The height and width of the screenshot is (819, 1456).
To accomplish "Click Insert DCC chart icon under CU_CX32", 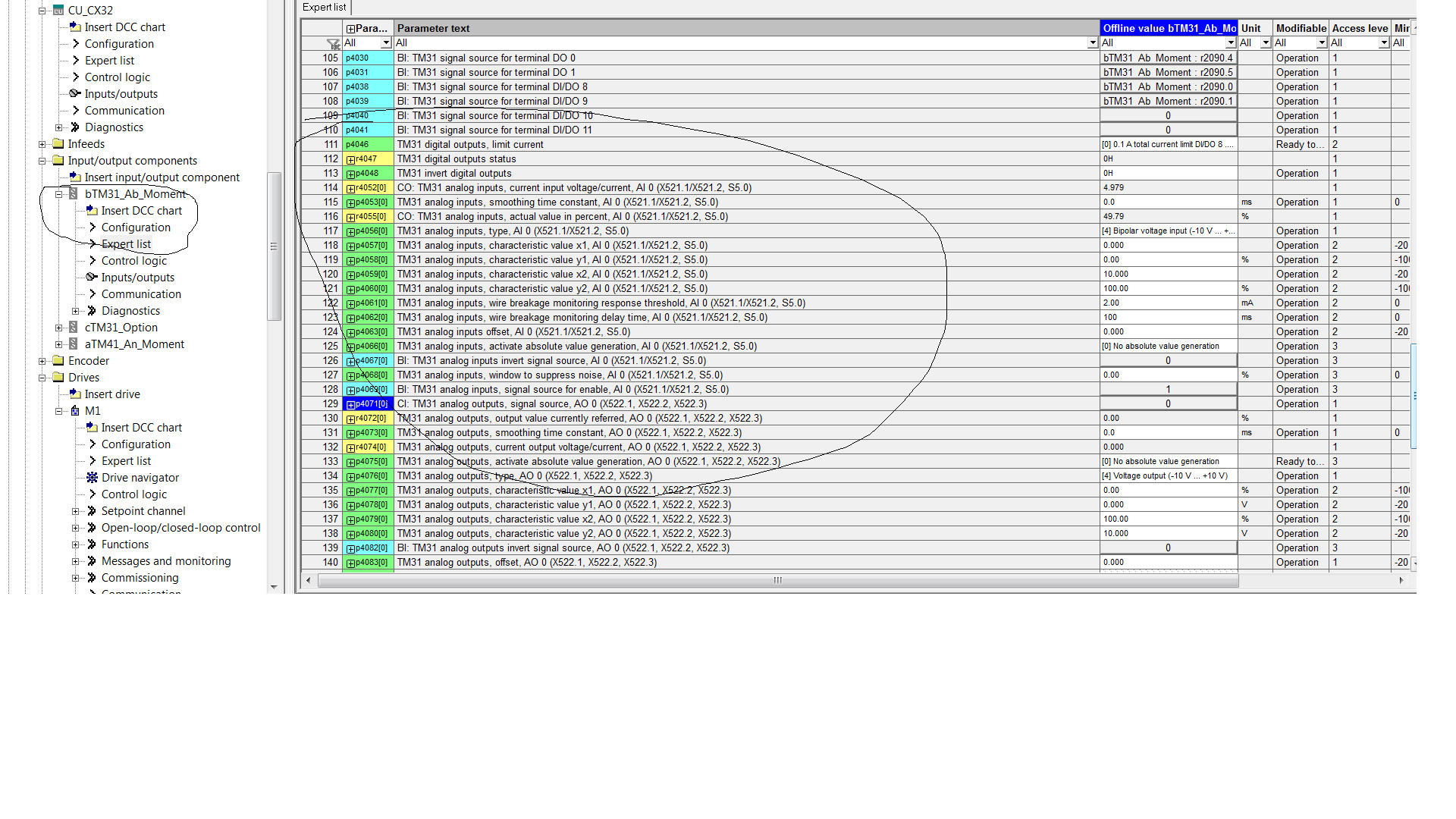I will tap(75, 27).
